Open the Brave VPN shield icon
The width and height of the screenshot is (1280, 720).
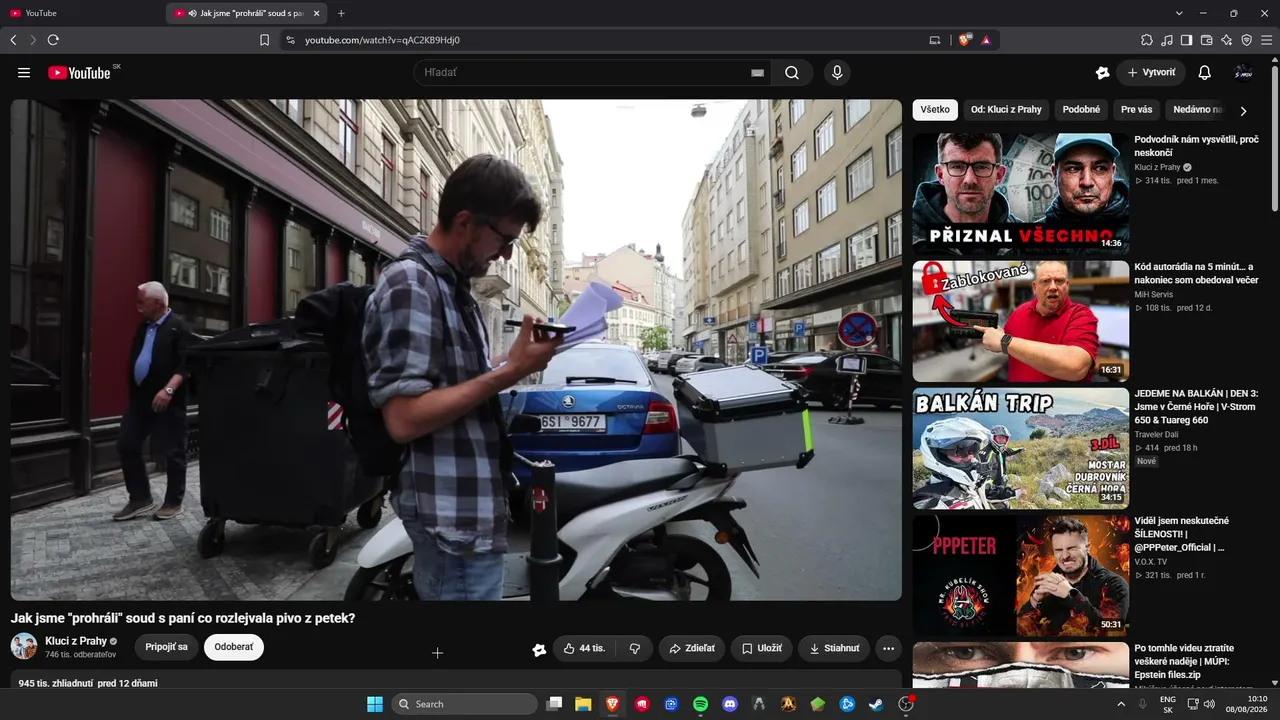point(1247,40)
